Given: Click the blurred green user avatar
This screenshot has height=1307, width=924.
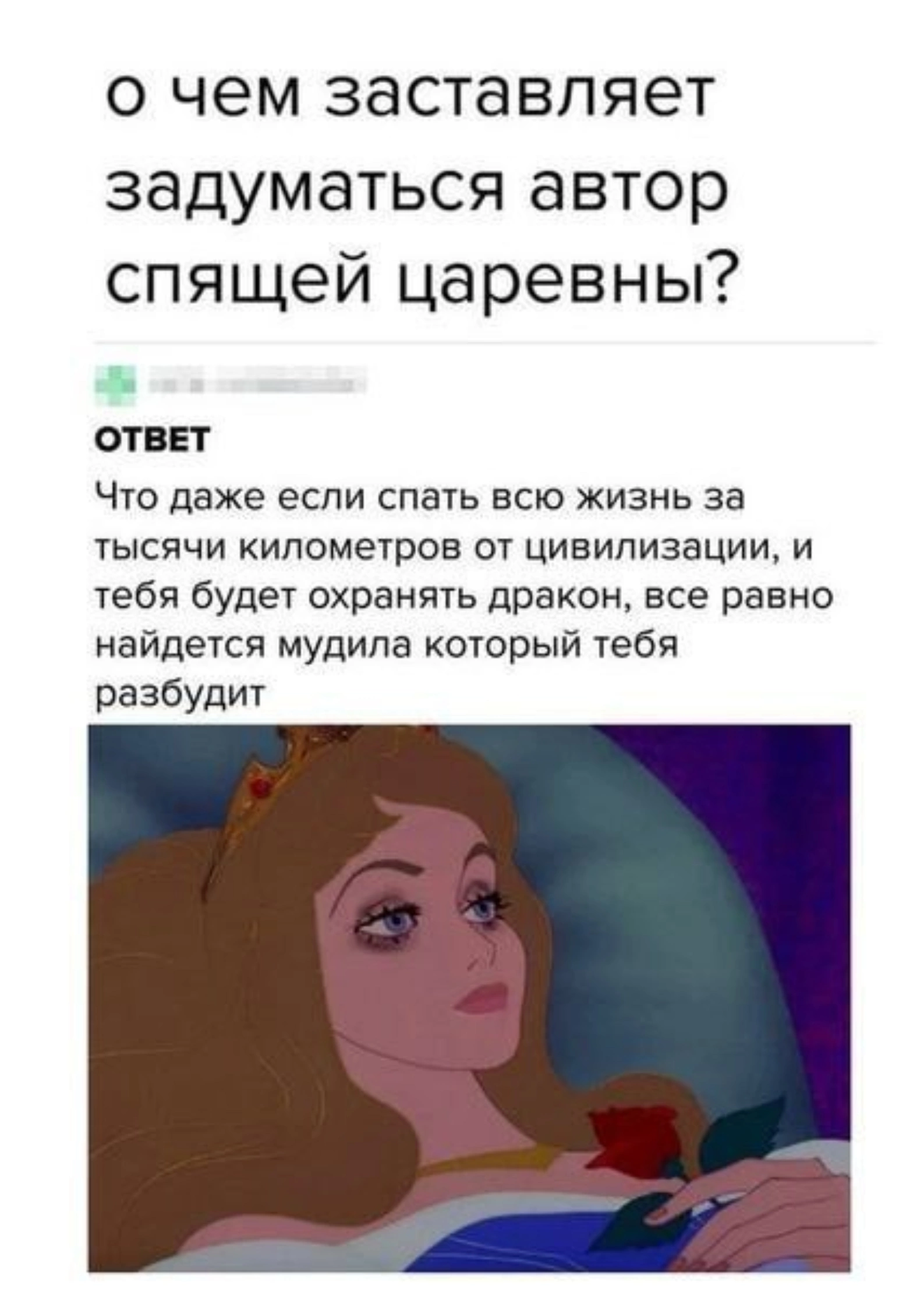Looking at the screenshot, I should click(115, 385).
